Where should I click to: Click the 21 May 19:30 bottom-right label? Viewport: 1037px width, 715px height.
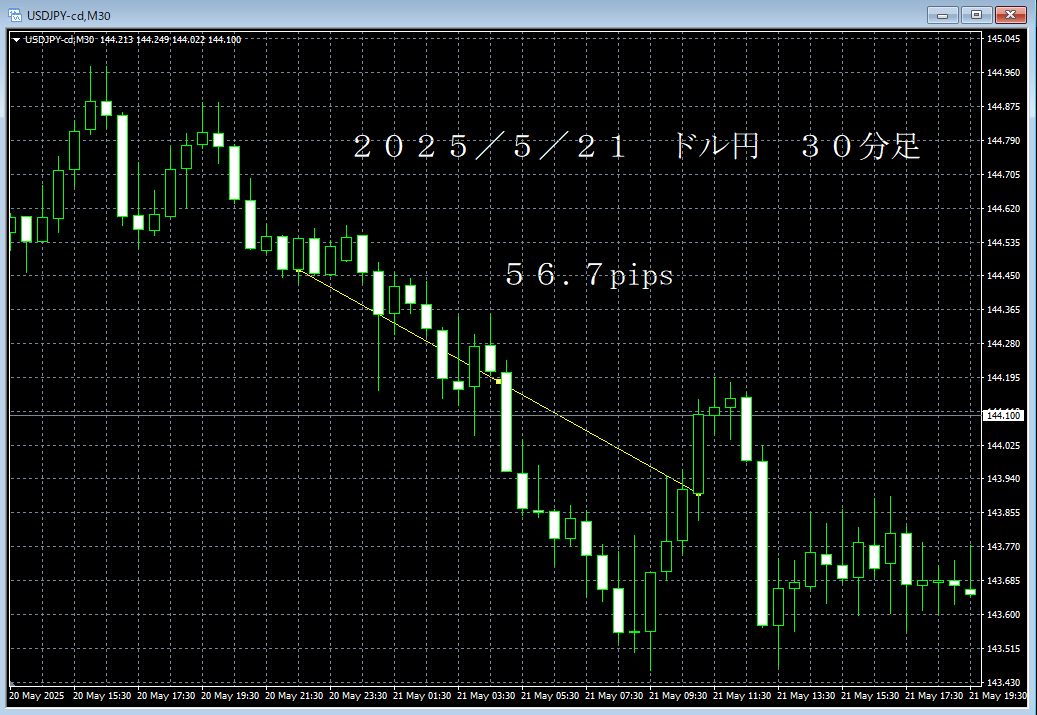(1000, 693)
